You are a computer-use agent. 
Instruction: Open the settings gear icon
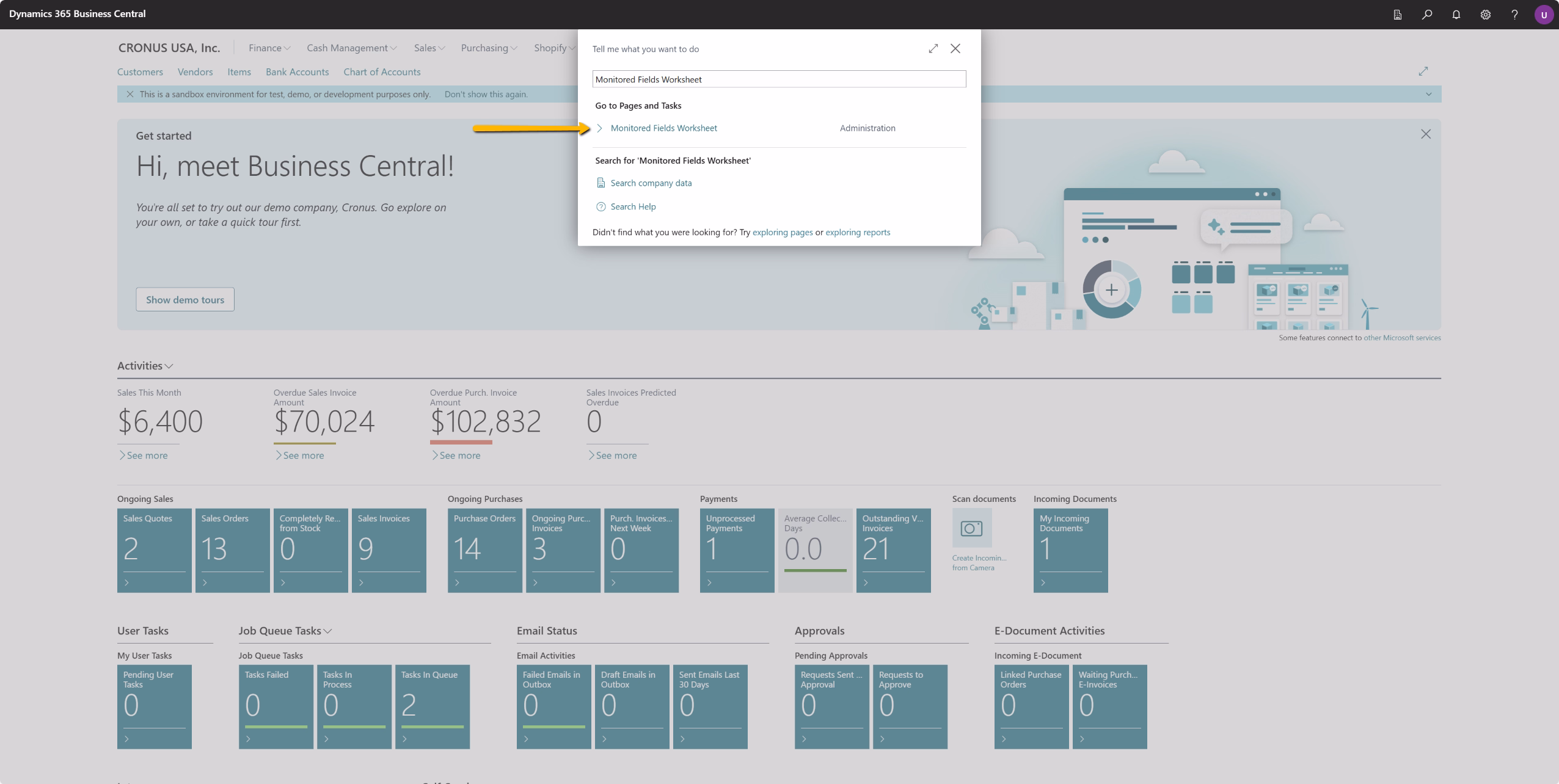pos(1485,15)
